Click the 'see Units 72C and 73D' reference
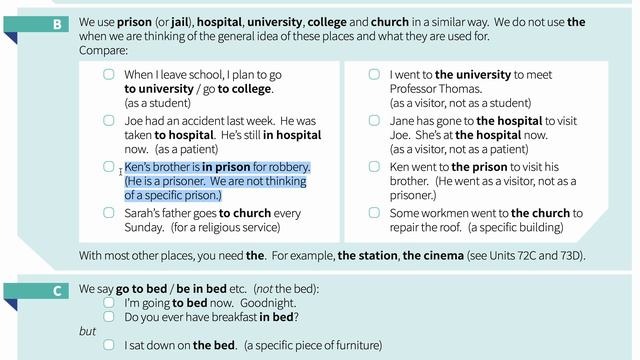The width and height of the screenshot is (640, 360). pos(526,256)
